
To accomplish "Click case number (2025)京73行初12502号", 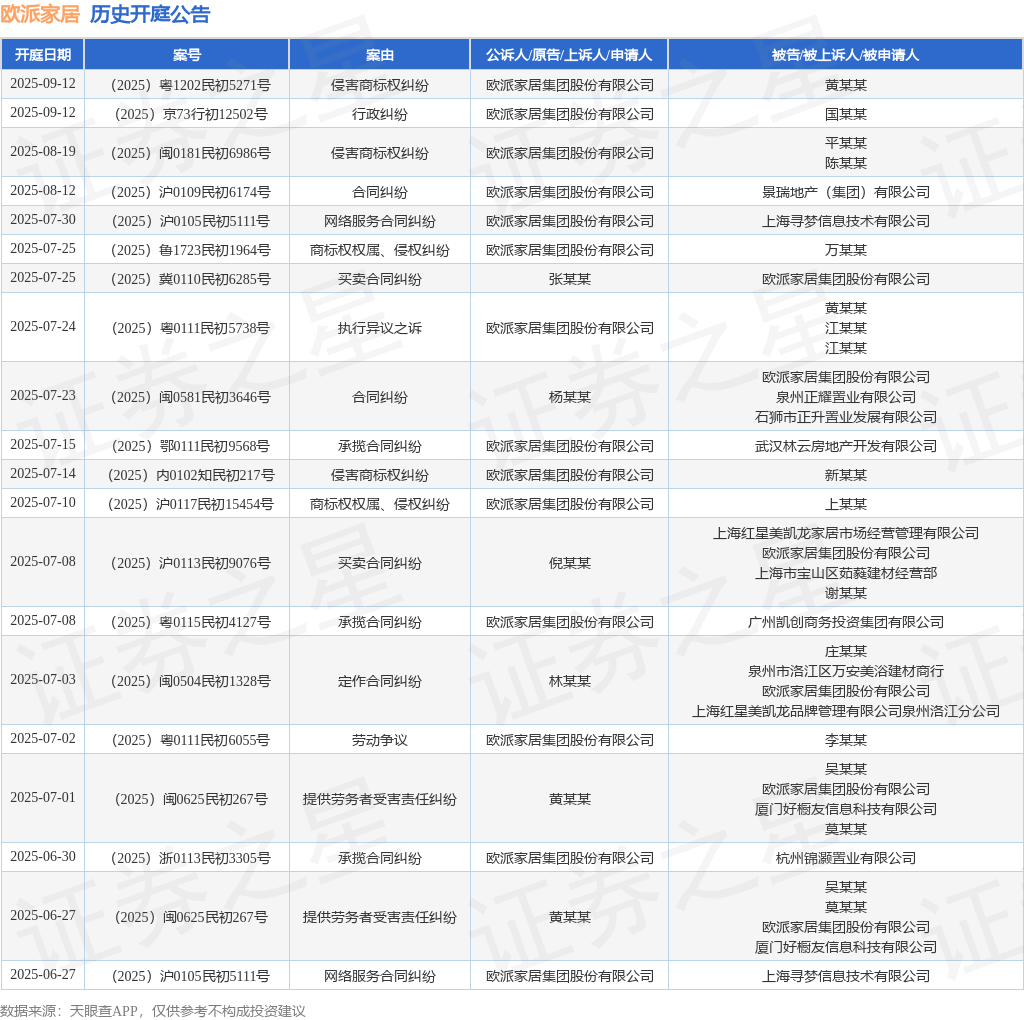I will [190, 114].
